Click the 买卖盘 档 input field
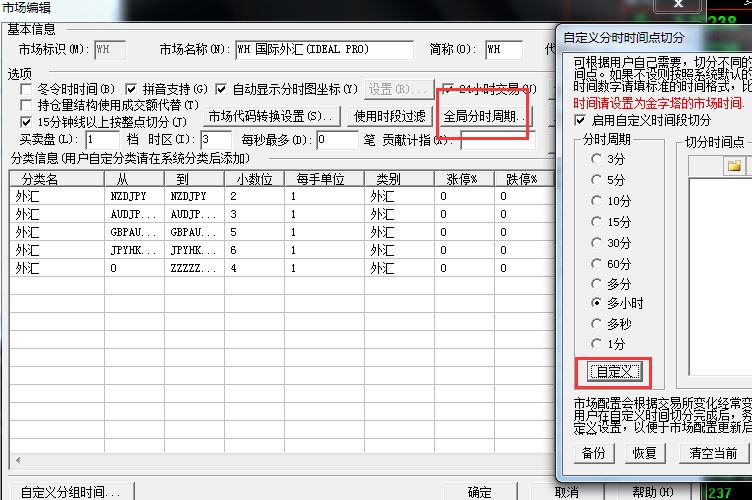The image size is (752, 500). coord(103,140)
